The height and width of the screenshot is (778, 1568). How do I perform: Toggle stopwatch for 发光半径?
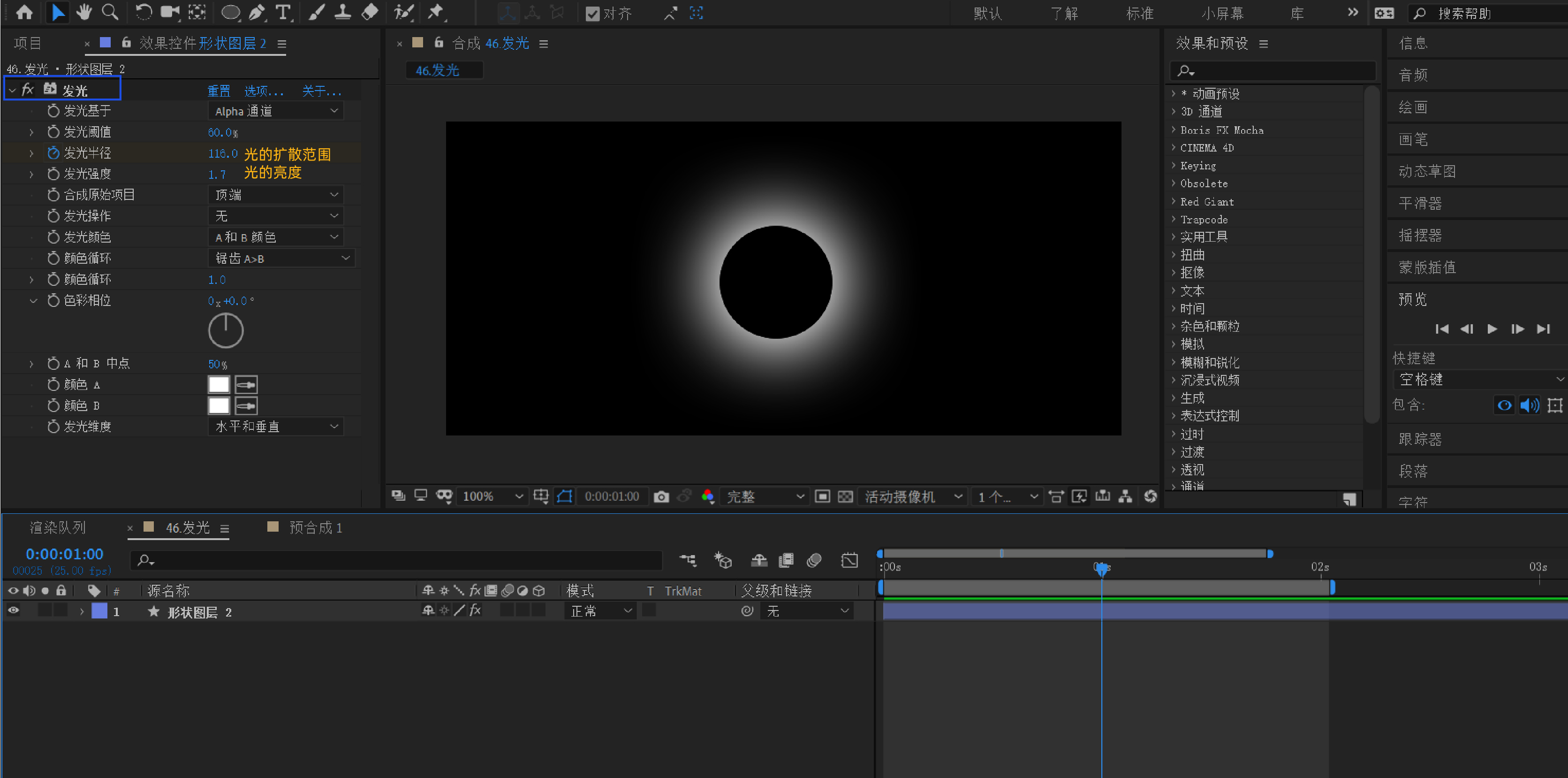[53, 153]
